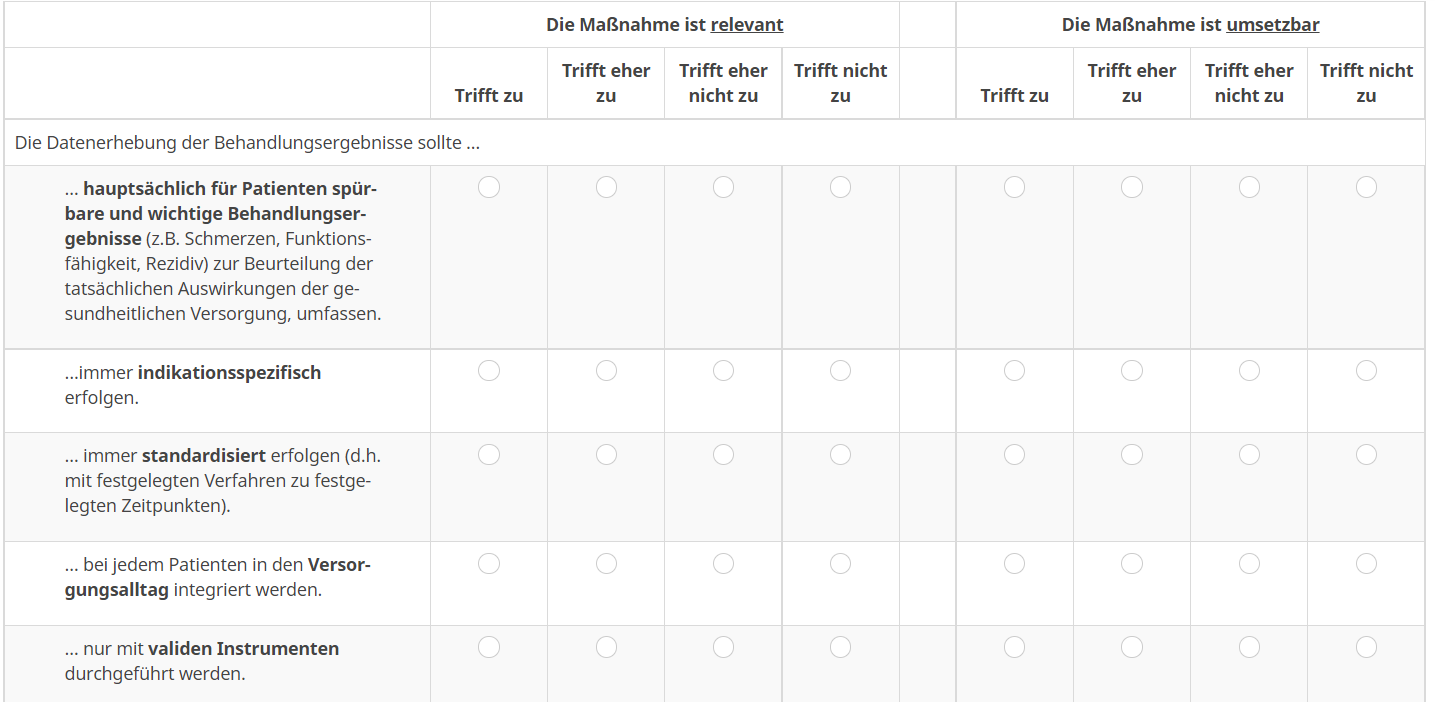Select 'Trifft zu' relevant for hauptsächlich spürbare Behandlungsergebnisse

[x=489, y=187]
